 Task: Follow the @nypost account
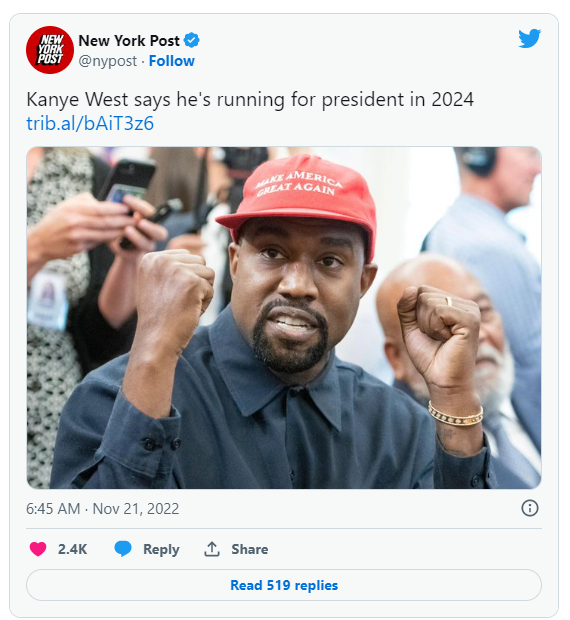click(x=172, y=61)
